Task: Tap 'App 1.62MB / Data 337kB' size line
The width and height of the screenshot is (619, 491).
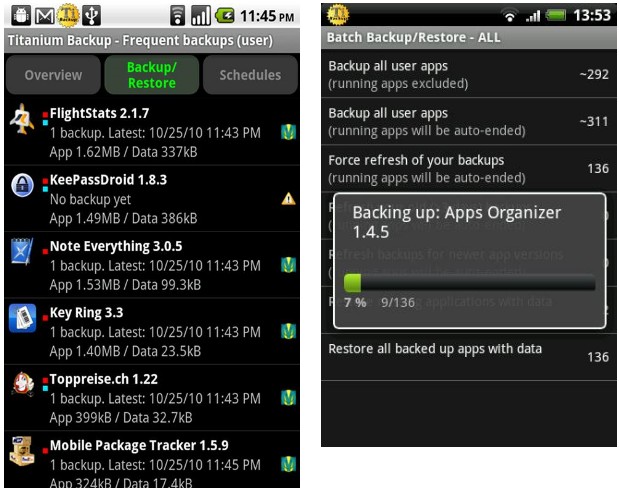Action: coord(124,152)
